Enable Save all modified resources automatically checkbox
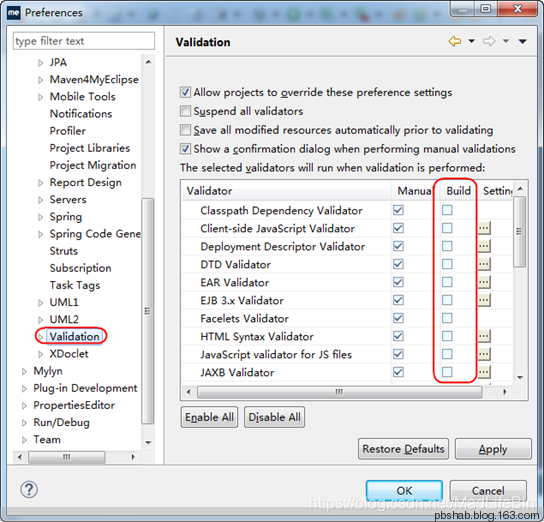Image resolution: width=544 pixels, height=522 pixels. (185, 130)
